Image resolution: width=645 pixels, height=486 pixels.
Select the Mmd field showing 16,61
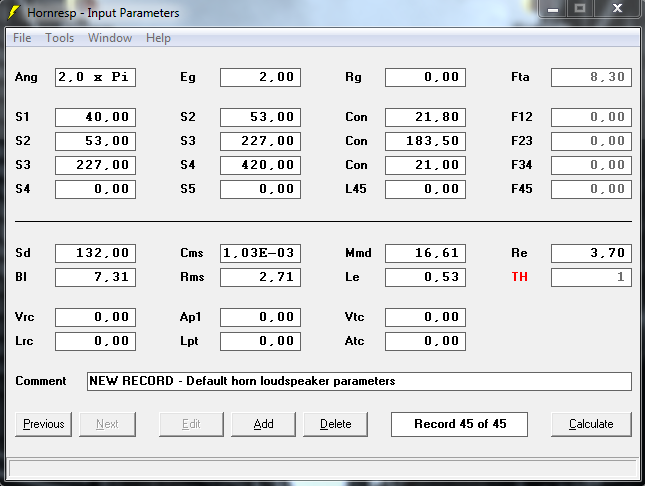[x=425, y=253]
